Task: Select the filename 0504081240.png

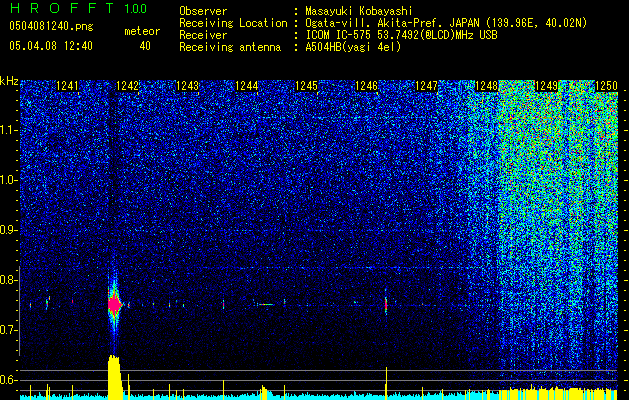Action: coord(51,26)
